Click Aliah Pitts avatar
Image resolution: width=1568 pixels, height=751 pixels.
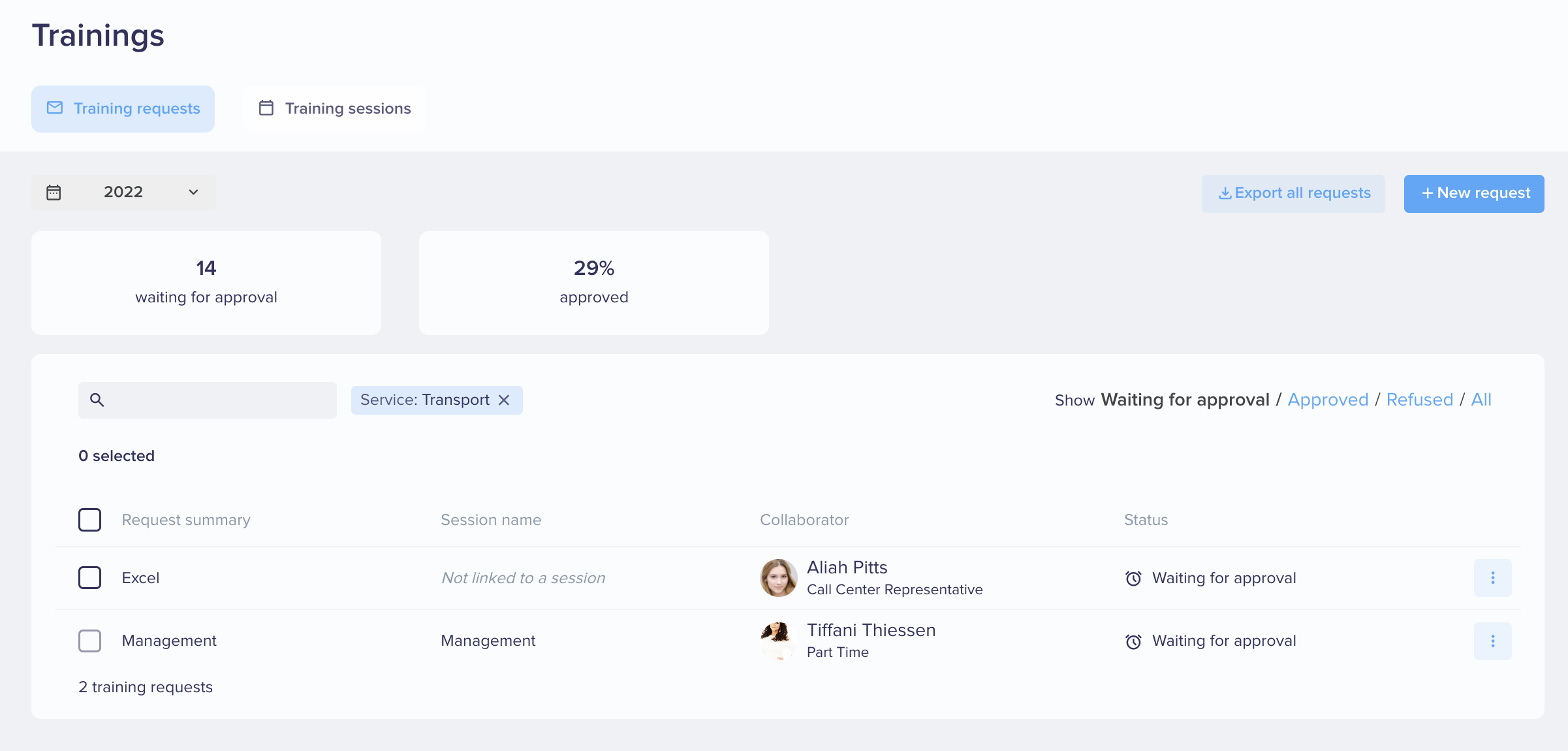click(x=779, y=578)
